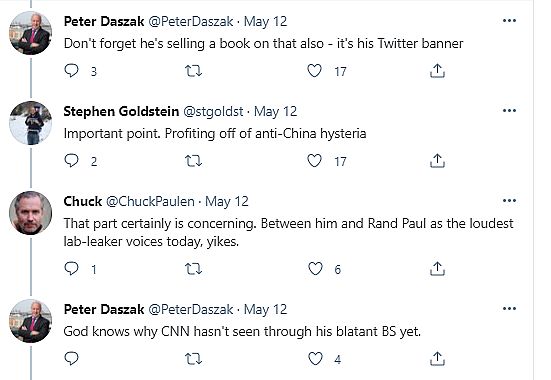Image resolution: width=551 pixels, height=380 pixels.
Task: Open Stephen Goldstein's avatar
Action: click(31, 123)
